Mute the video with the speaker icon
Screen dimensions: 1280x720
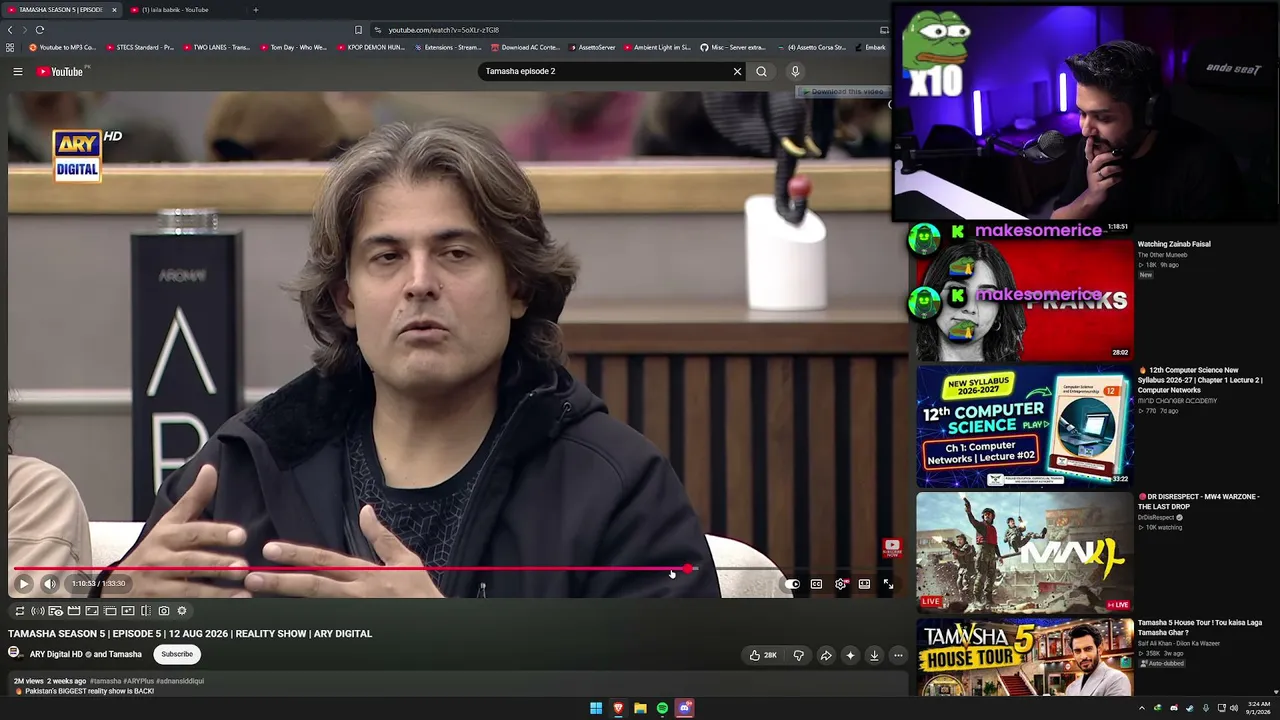50,584
